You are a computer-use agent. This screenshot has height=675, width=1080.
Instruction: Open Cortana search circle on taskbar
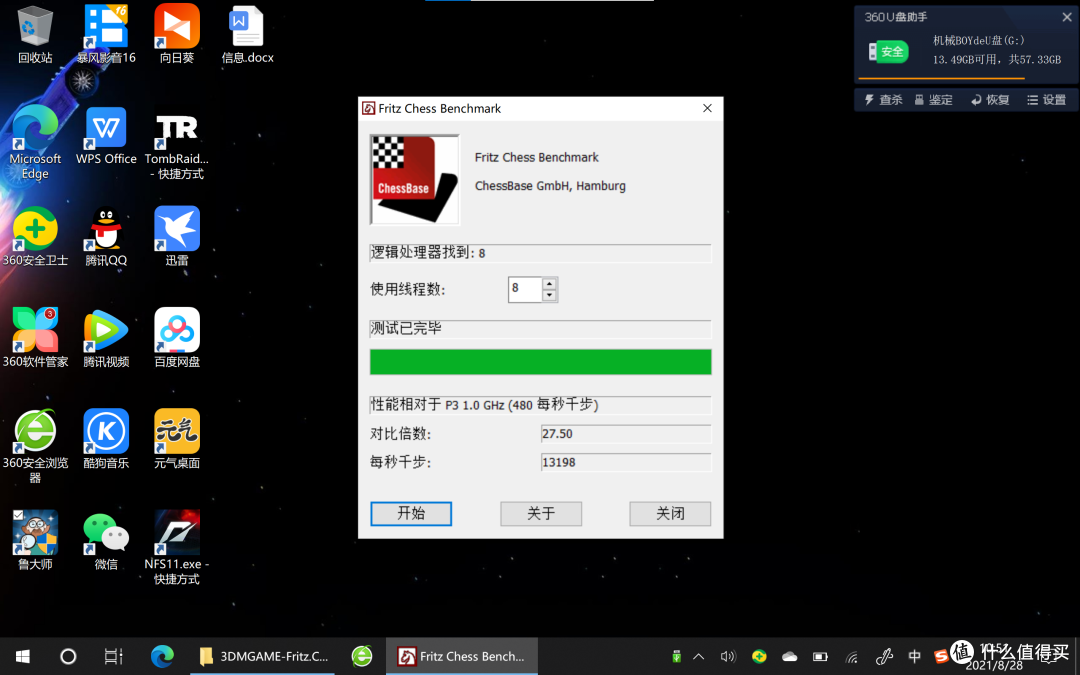pyautogui.click(x=68, y=656)
